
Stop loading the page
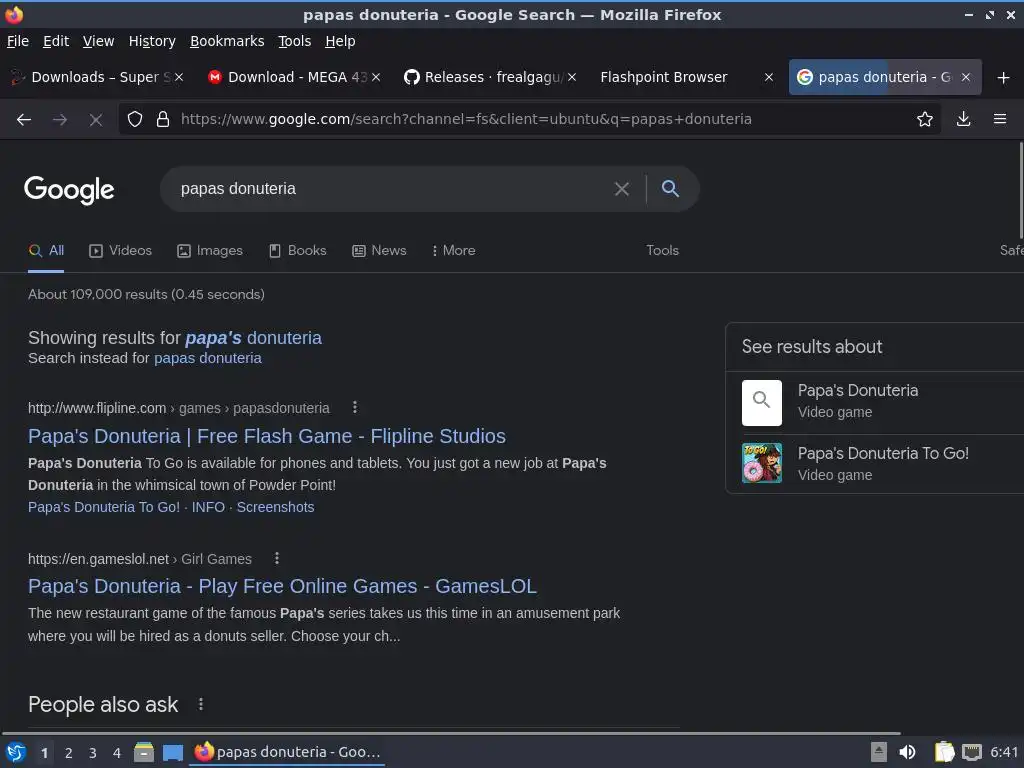[96, 120]
